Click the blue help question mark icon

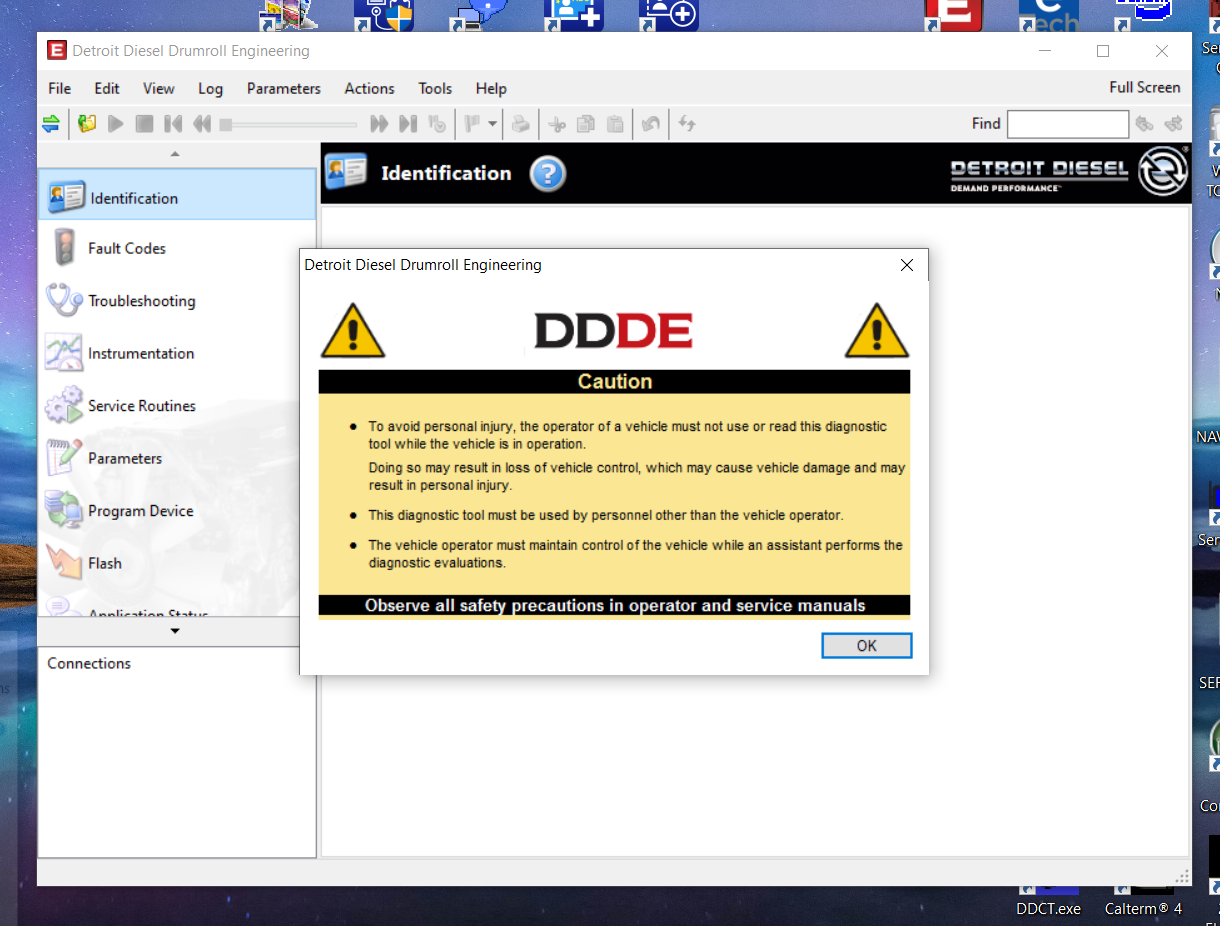[548, 174]
